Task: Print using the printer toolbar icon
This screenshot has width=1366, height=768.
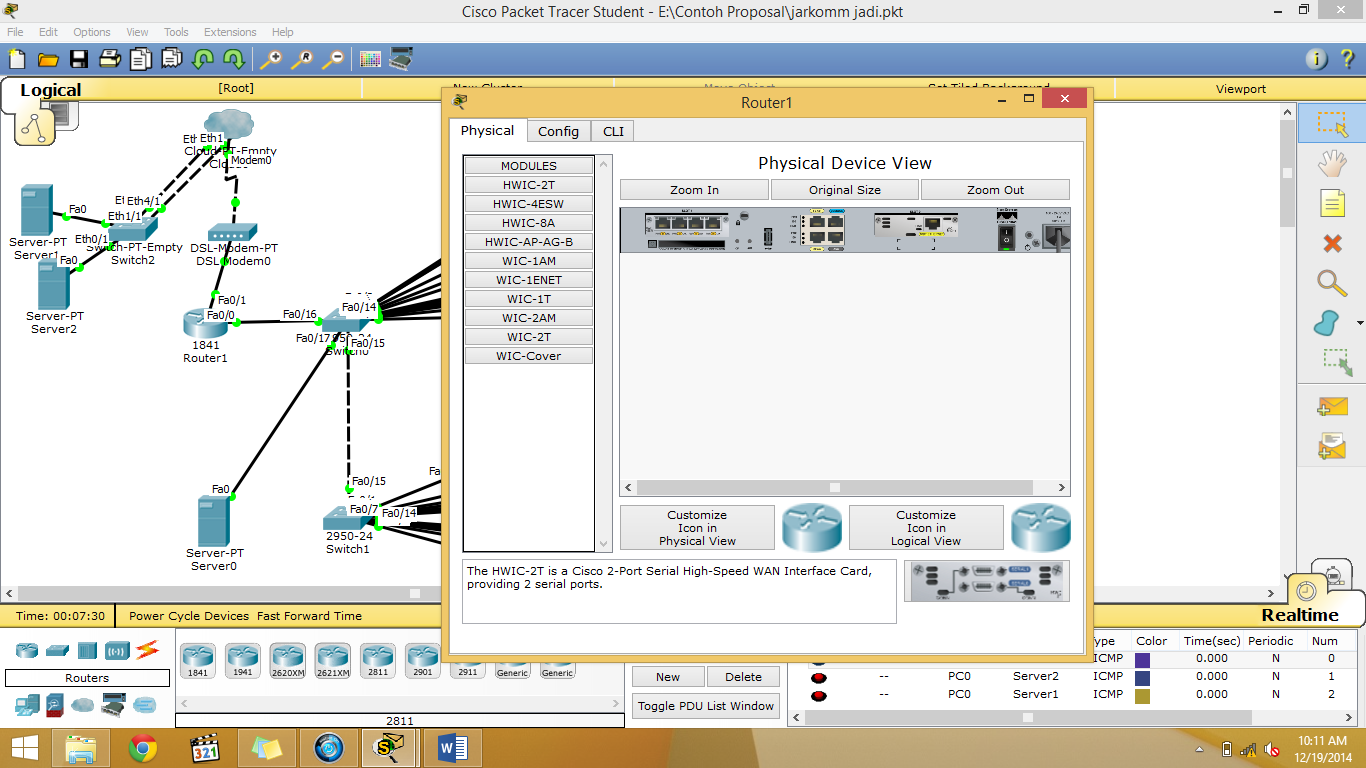Action: pyautogui.click(x=110, y=59)
